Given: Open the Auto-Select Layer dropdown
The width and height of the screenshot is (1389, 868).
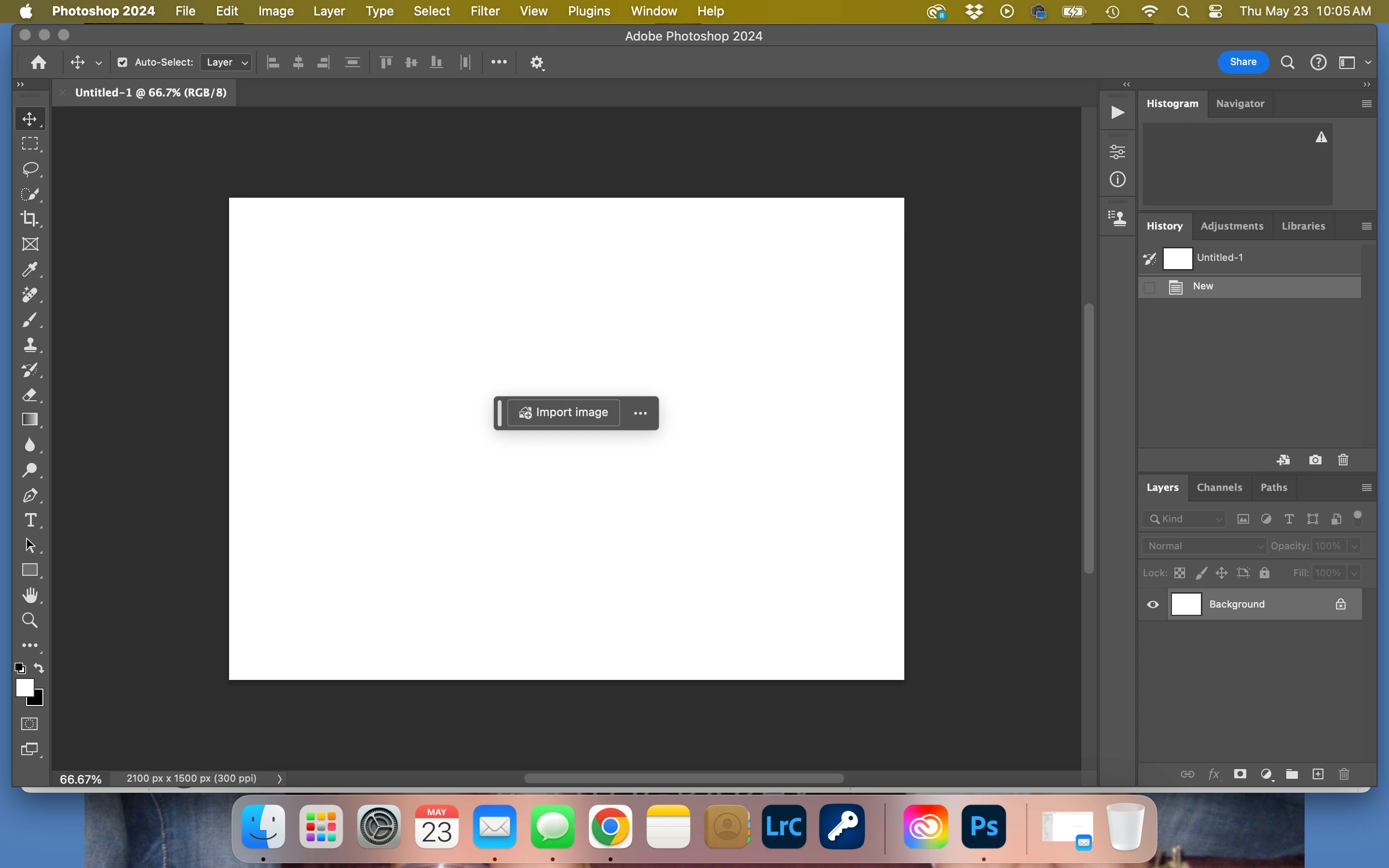Looking at the screenshot, I should (x=226, y=62).
